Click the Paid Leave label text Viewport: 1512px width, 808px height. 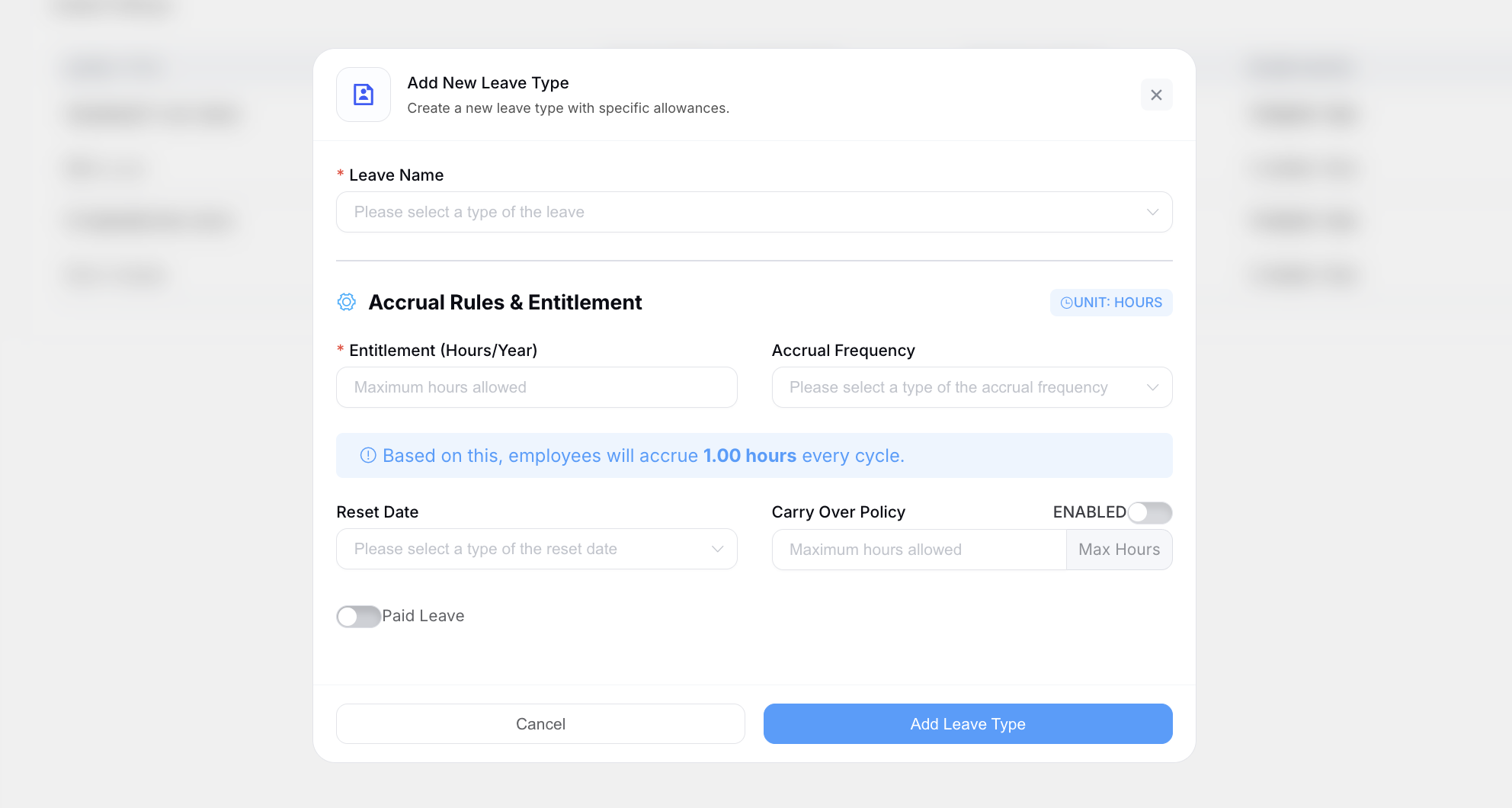(423, 616)
